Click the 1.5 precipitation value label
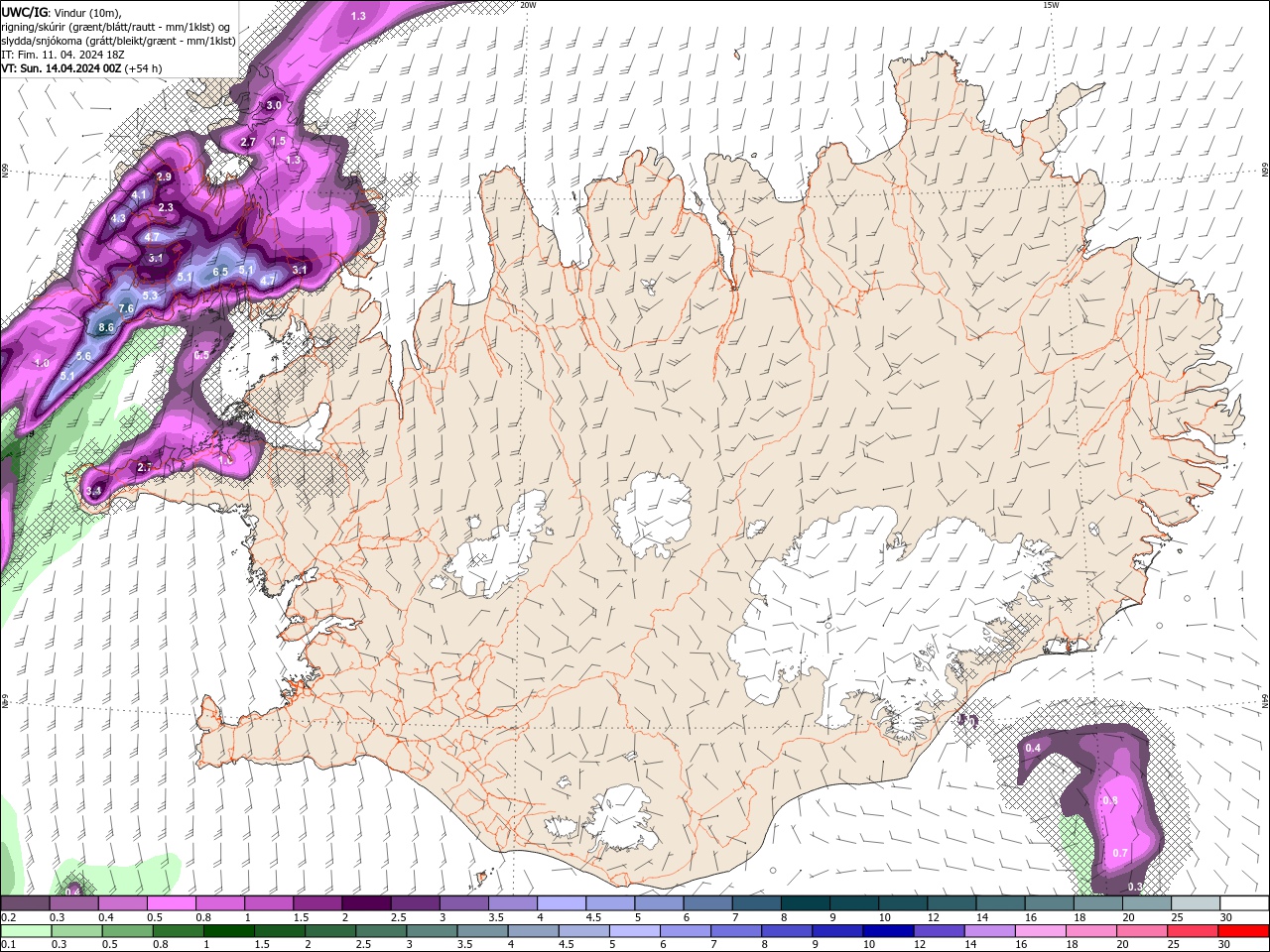 coord(279,141)
